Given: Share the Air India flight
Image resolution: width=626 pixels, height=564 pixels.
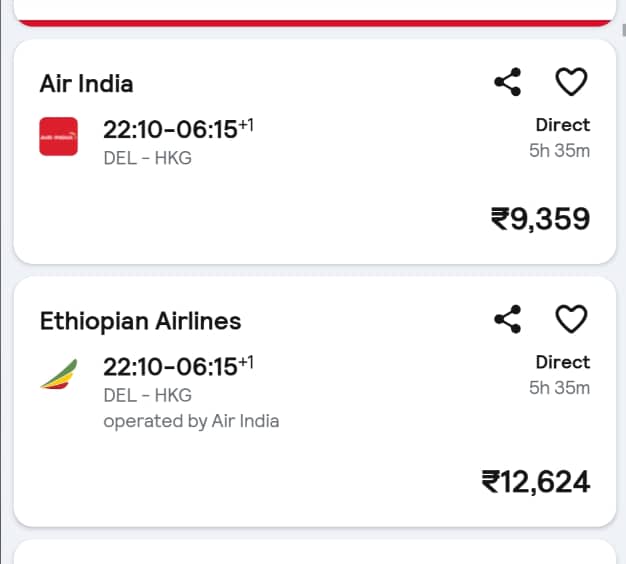Looking at the screenshot, I should pyautogui.click(x=507, y=82).
